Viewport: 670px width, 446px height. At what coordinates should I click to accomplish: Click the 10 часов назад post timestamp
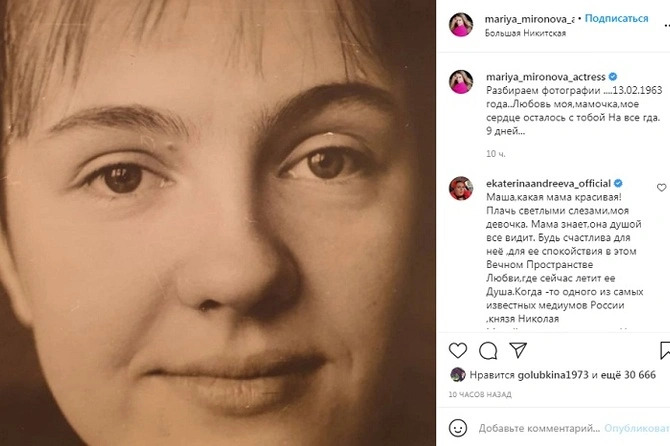(482, 393)
